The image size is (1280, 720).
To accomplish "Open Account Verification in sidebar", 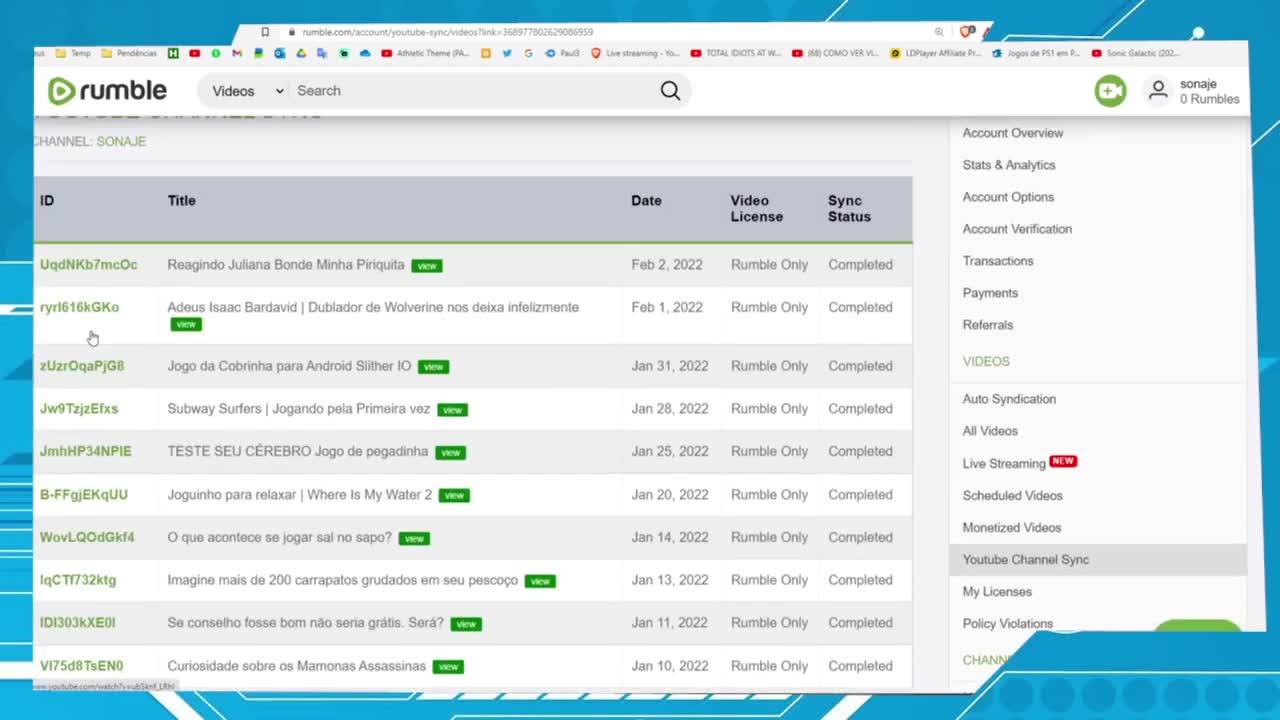I will [1017, 229].
